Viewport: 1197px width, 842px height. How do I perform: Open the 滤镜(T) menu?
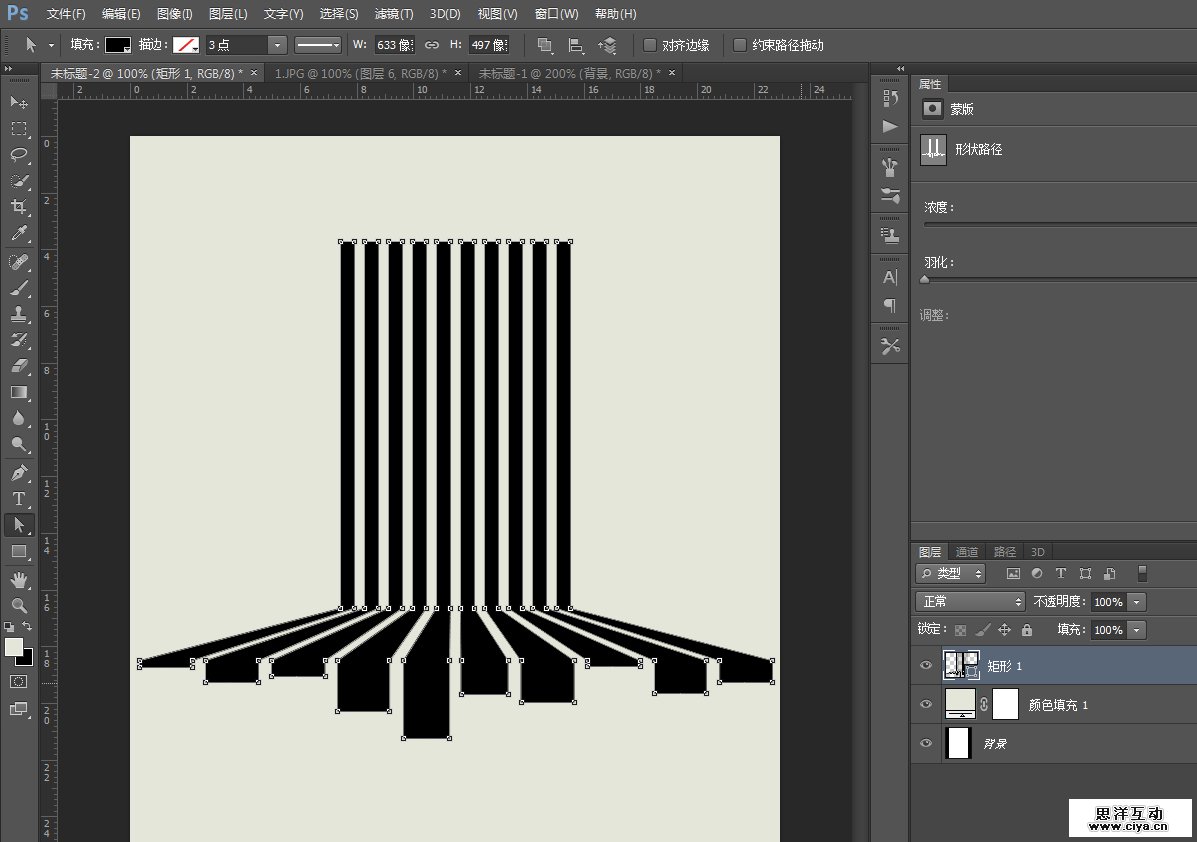click(393, 14)
